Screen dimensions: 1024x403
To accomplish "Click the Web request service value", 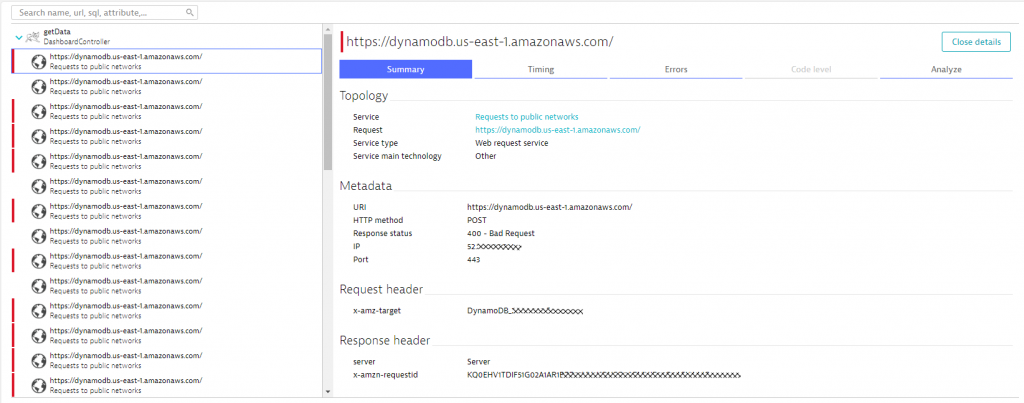I will click(x=511, y=143).
